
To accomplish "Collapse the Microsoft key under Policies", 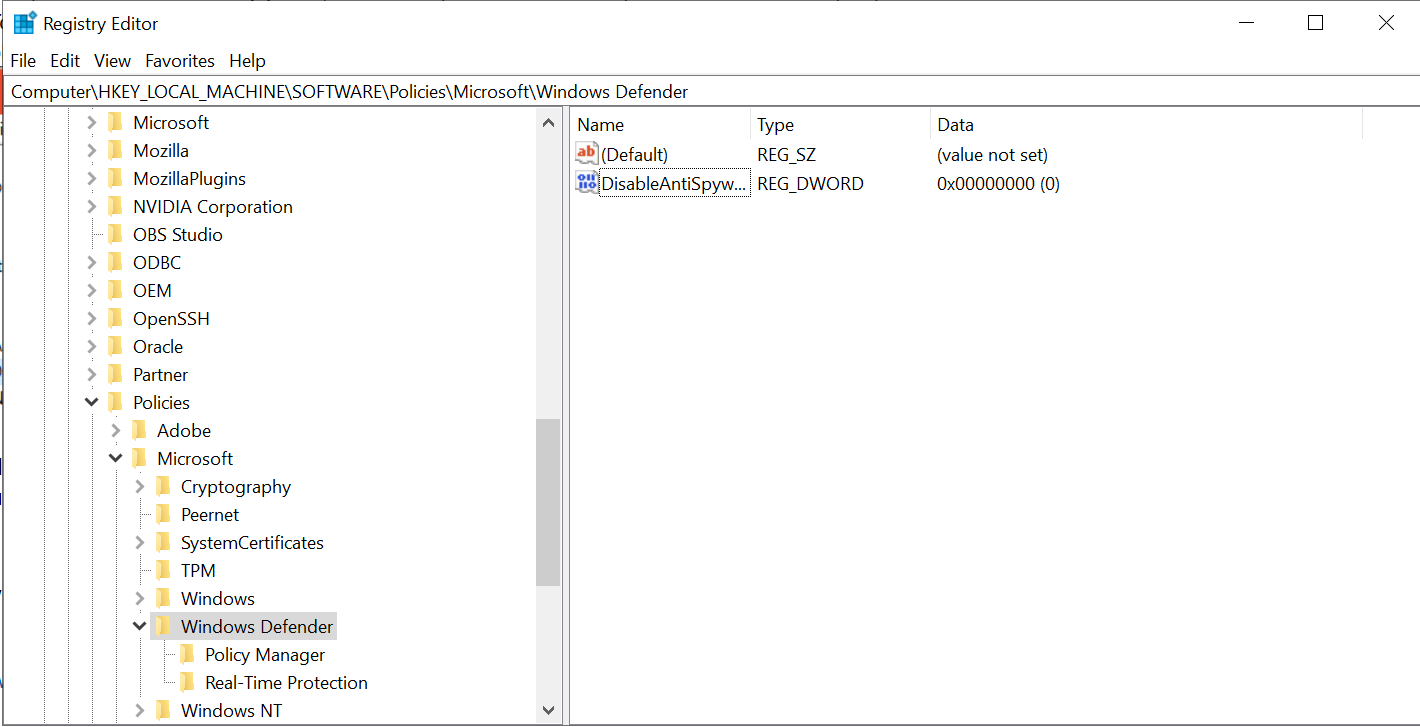I will tap(116, 459).
